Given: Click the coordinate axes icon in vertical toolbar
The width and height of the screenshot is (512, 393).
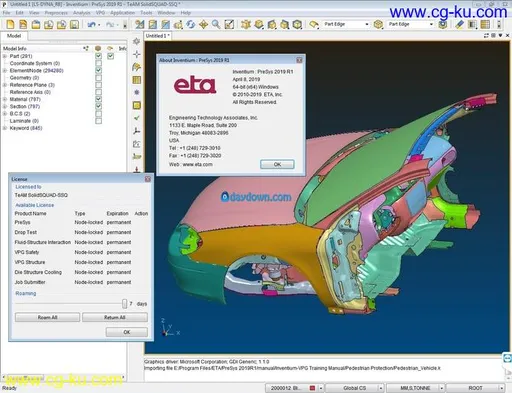Looking at the screenshot, I should (137, 131).
